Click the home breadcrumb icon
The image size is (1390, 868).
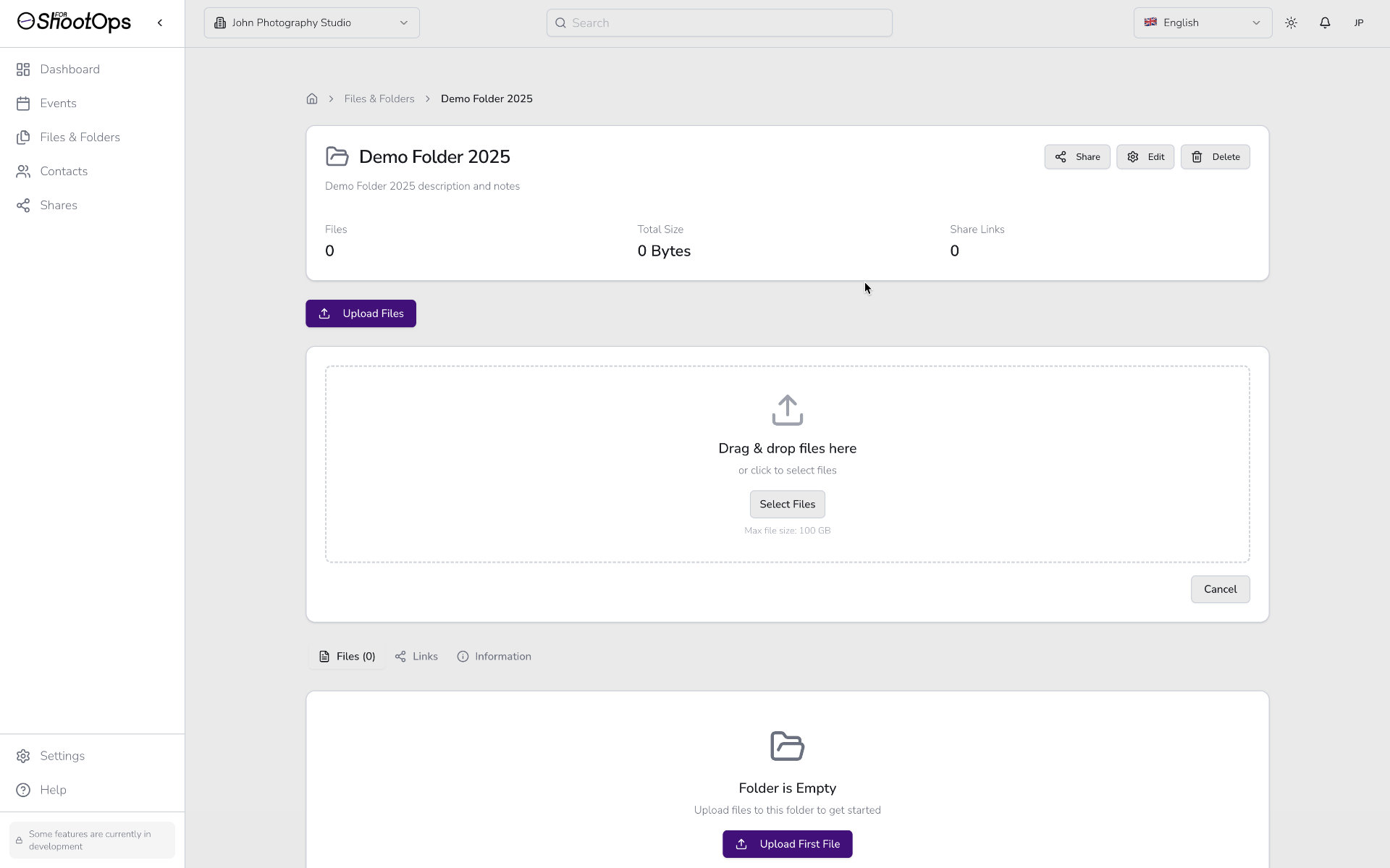312,98
